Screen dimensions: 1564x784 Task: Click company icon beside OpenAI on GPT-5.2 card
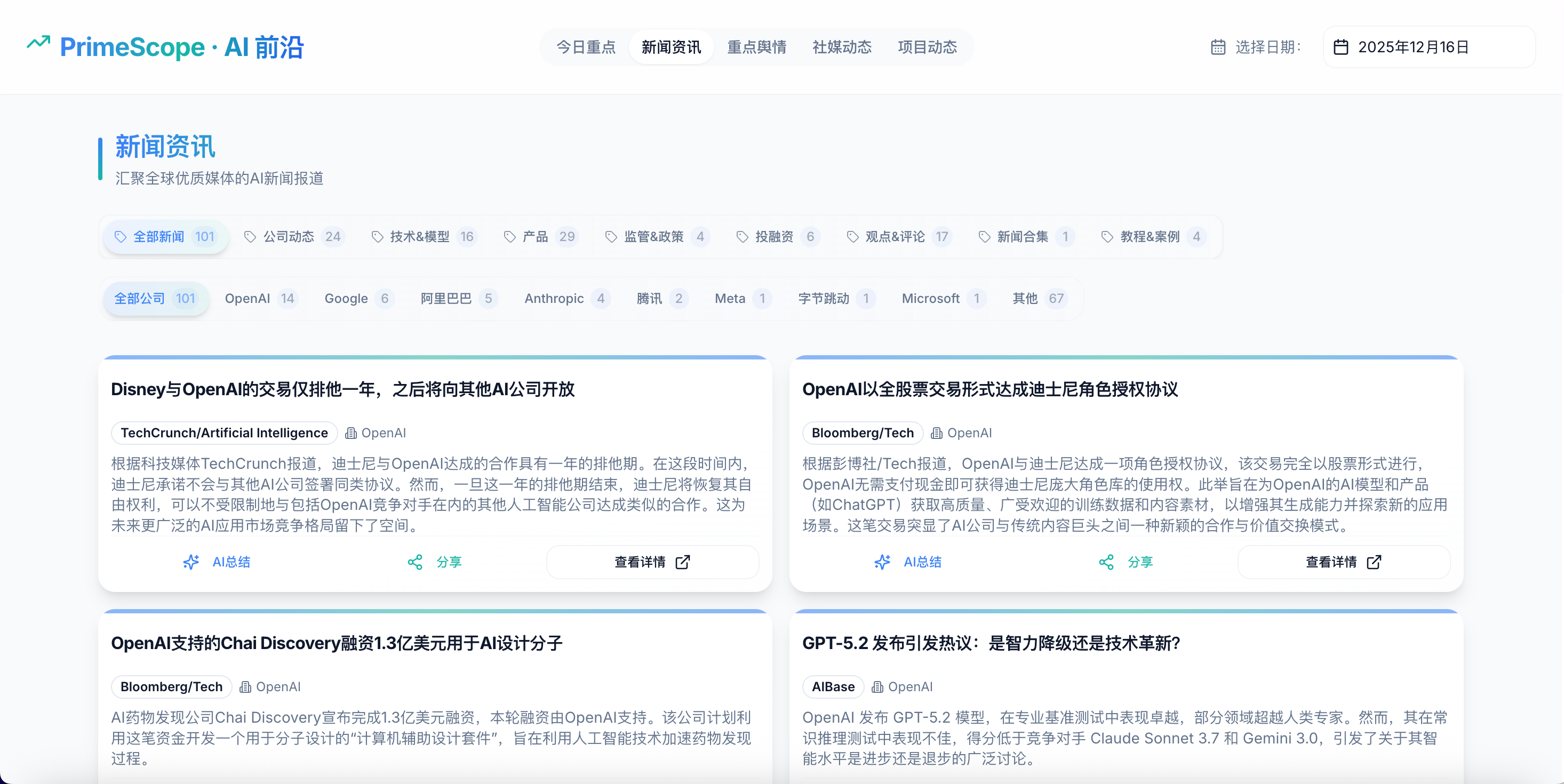pyautogui.click(x=877, y=687)
